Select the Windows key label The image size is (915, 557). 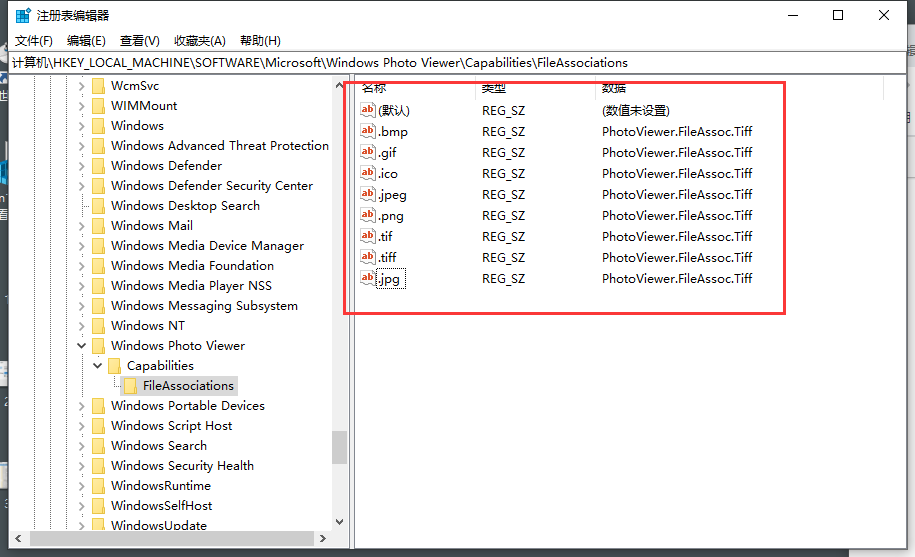pos(137,125)
